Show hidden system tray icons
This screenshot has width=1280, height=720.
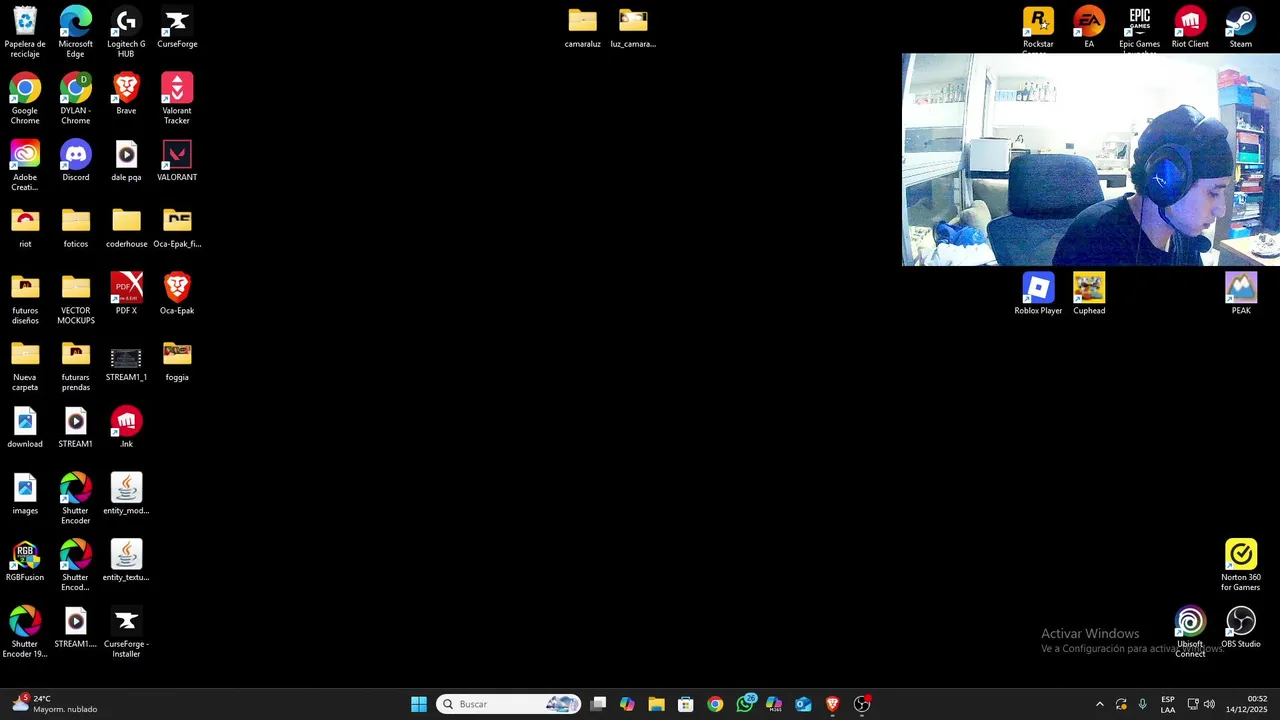coord(1100,704)
